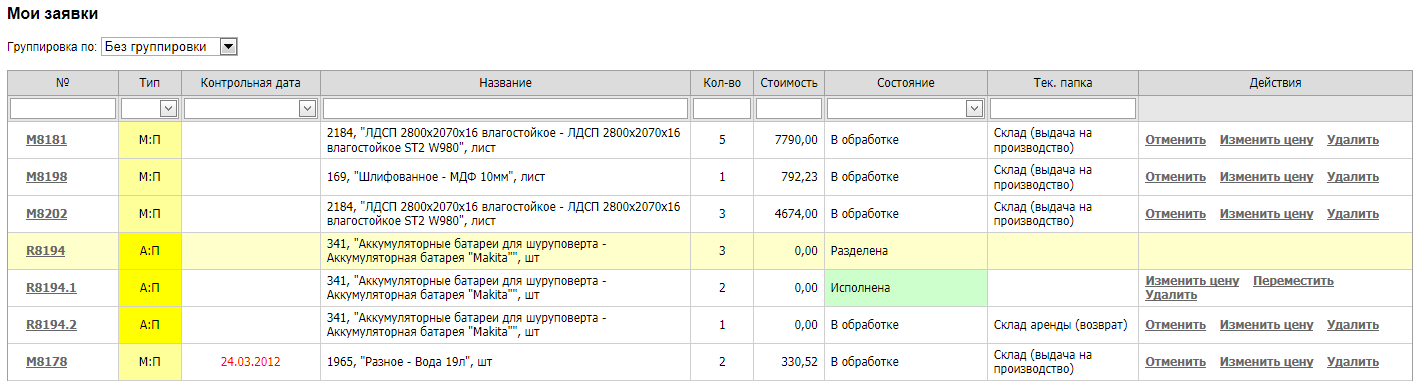
Task: Click Изменить цену for request M8198
Action: 1266,177
